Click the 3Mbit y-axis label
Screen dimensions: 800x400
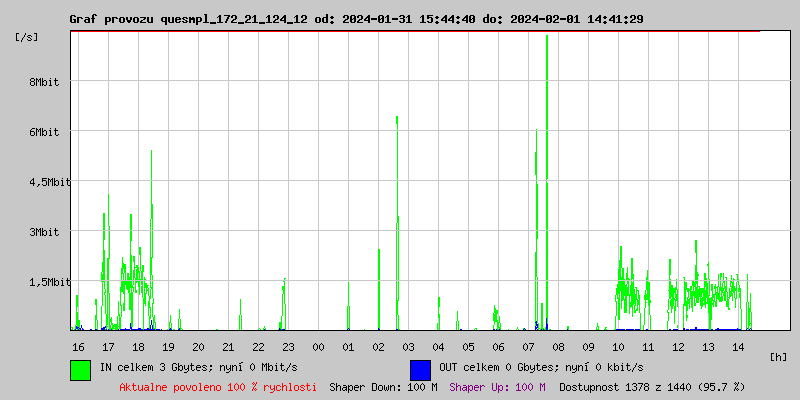(44, 232)
